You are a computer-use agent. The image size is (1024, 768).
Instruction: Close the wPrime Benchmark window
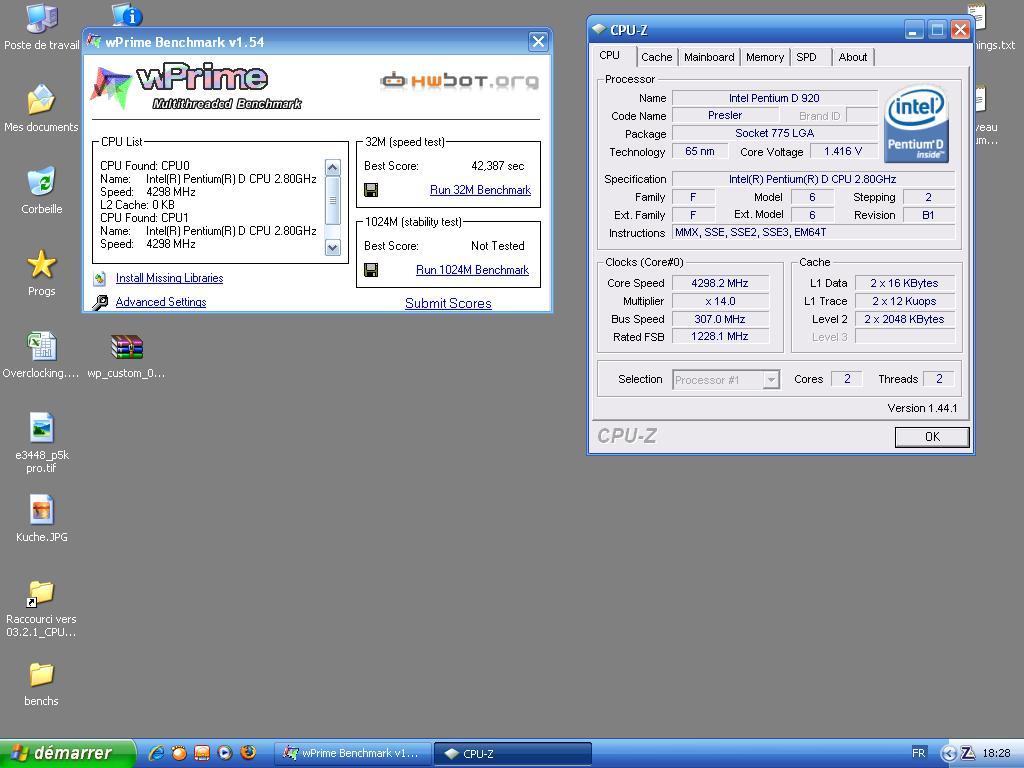point(538,42)
